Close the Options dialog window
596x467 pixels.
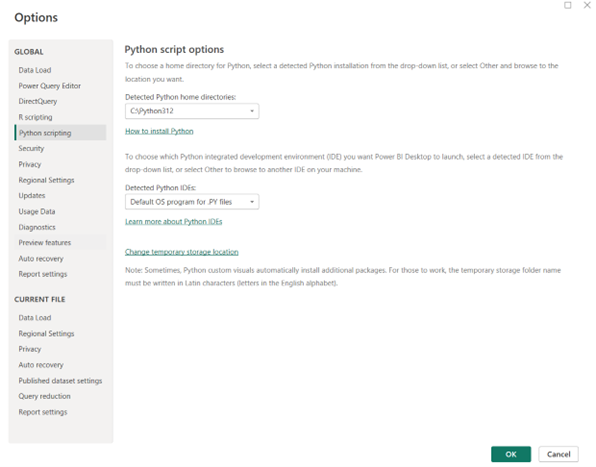[x=587, y=5]
